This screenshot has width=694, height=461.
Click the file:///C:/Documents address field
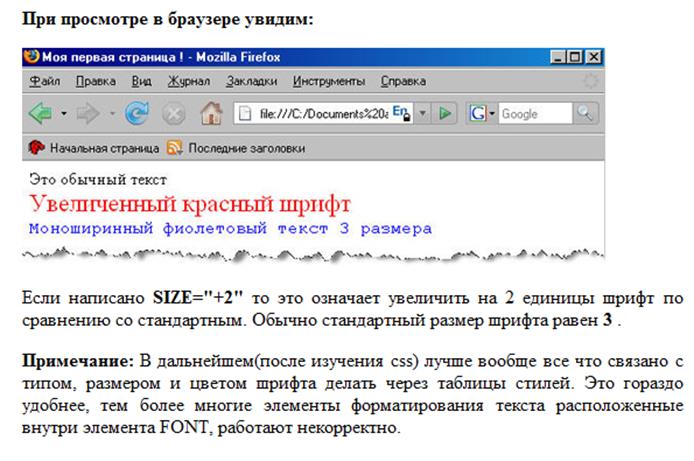324,114
